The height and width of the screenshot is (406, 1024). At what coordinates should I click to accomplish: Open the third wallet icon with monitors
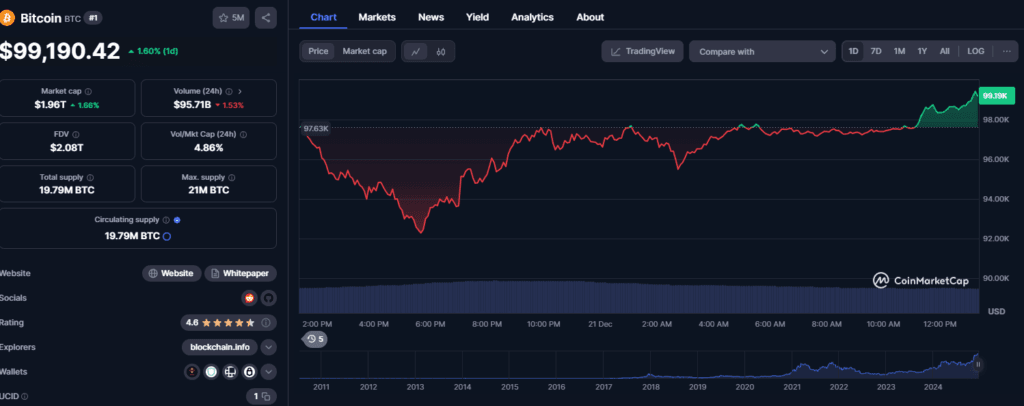click(230, 372)
